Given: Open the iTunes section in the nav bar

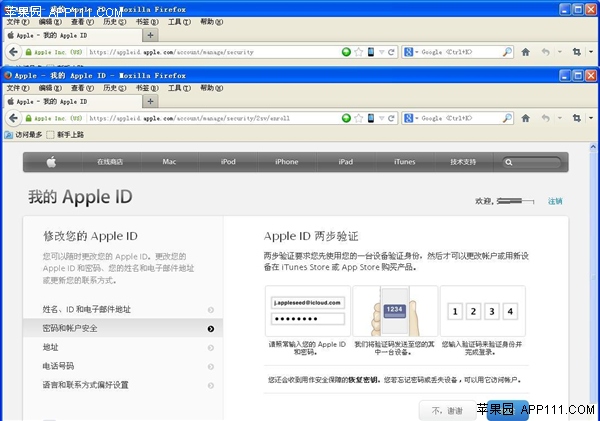Looking at the screenshot, I should click(404, 162).
